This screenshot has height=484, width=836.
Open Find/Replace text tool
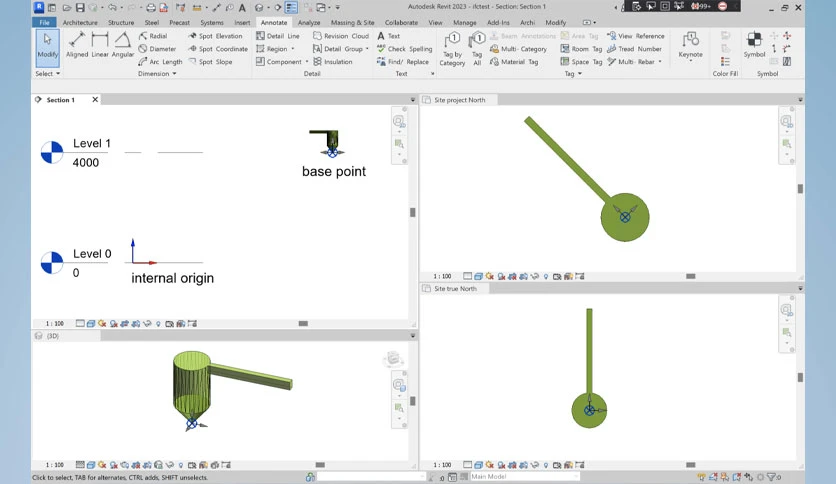click(x=403, y=62)
